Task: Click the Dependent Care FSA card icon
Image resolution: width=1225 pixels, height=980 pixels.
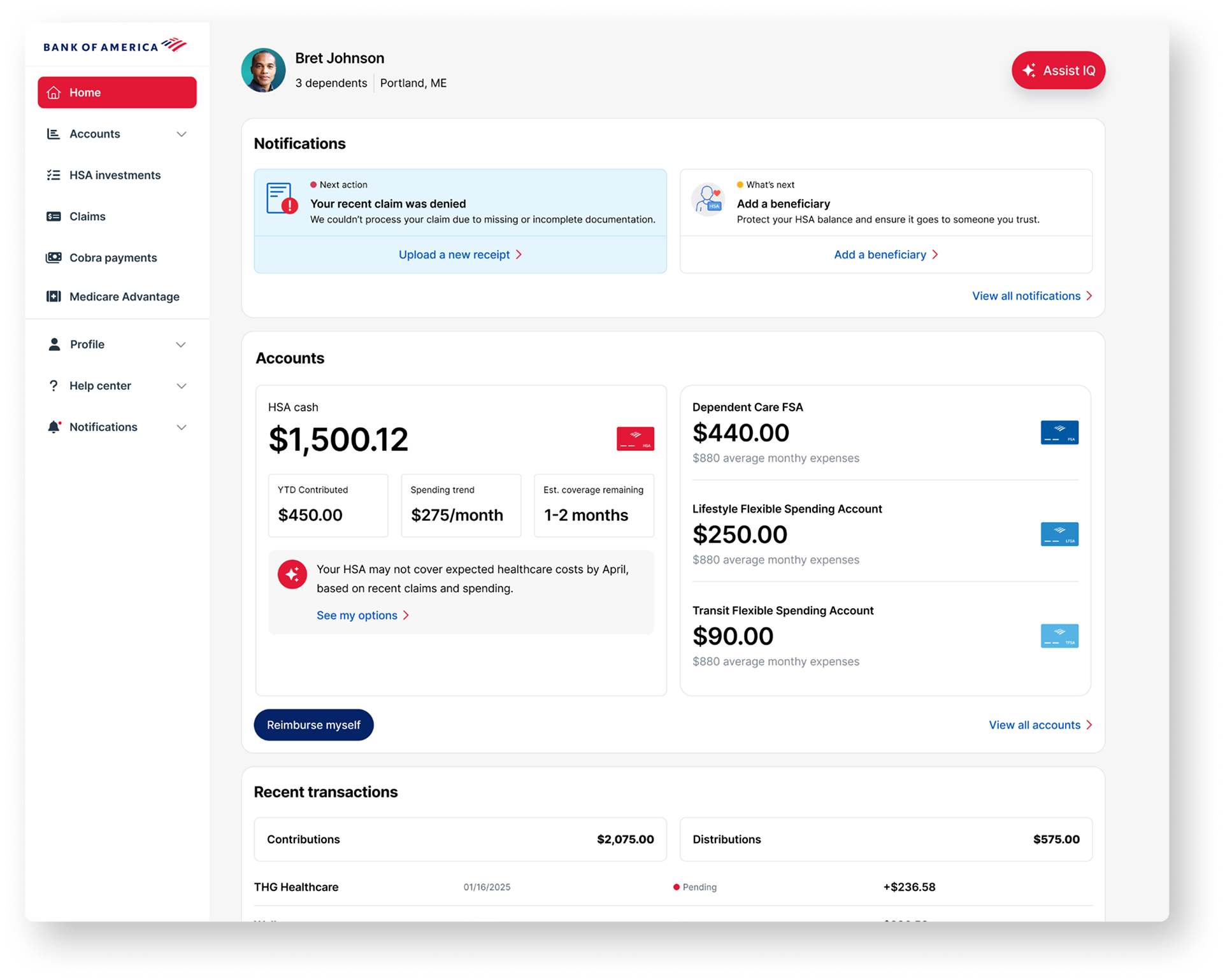Action: click(x=1059, y=432)
